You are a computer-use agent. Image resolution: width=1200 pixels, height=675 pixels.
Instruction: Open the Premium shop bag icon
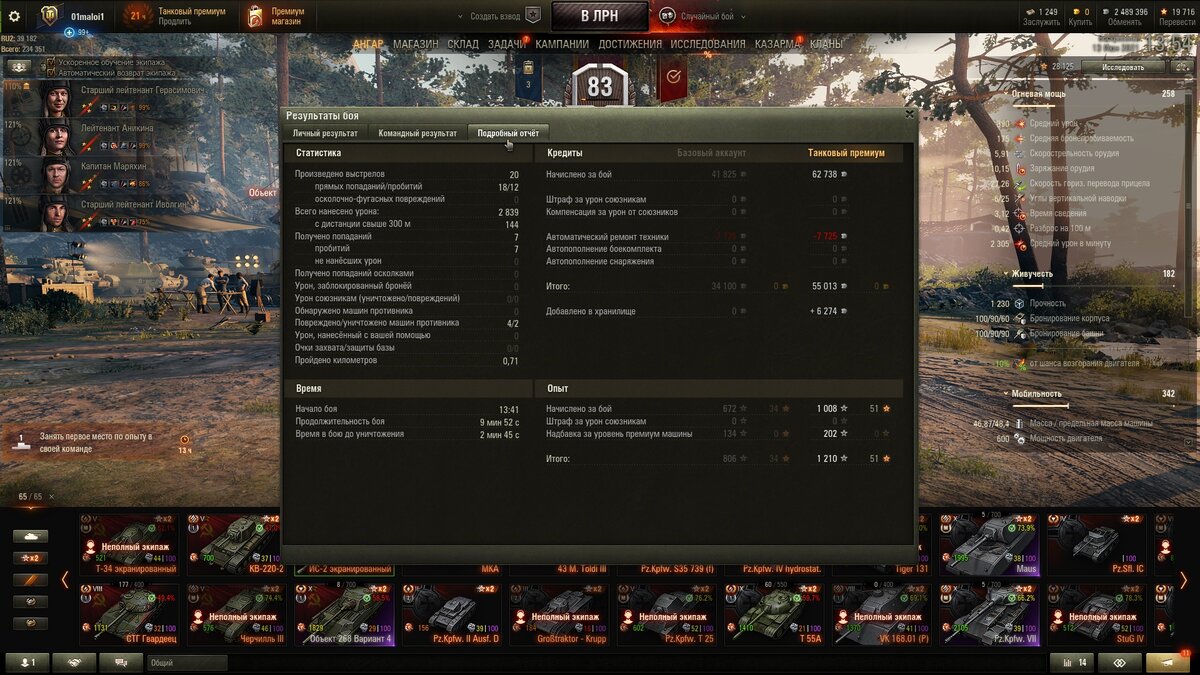(x=254, y=16)
